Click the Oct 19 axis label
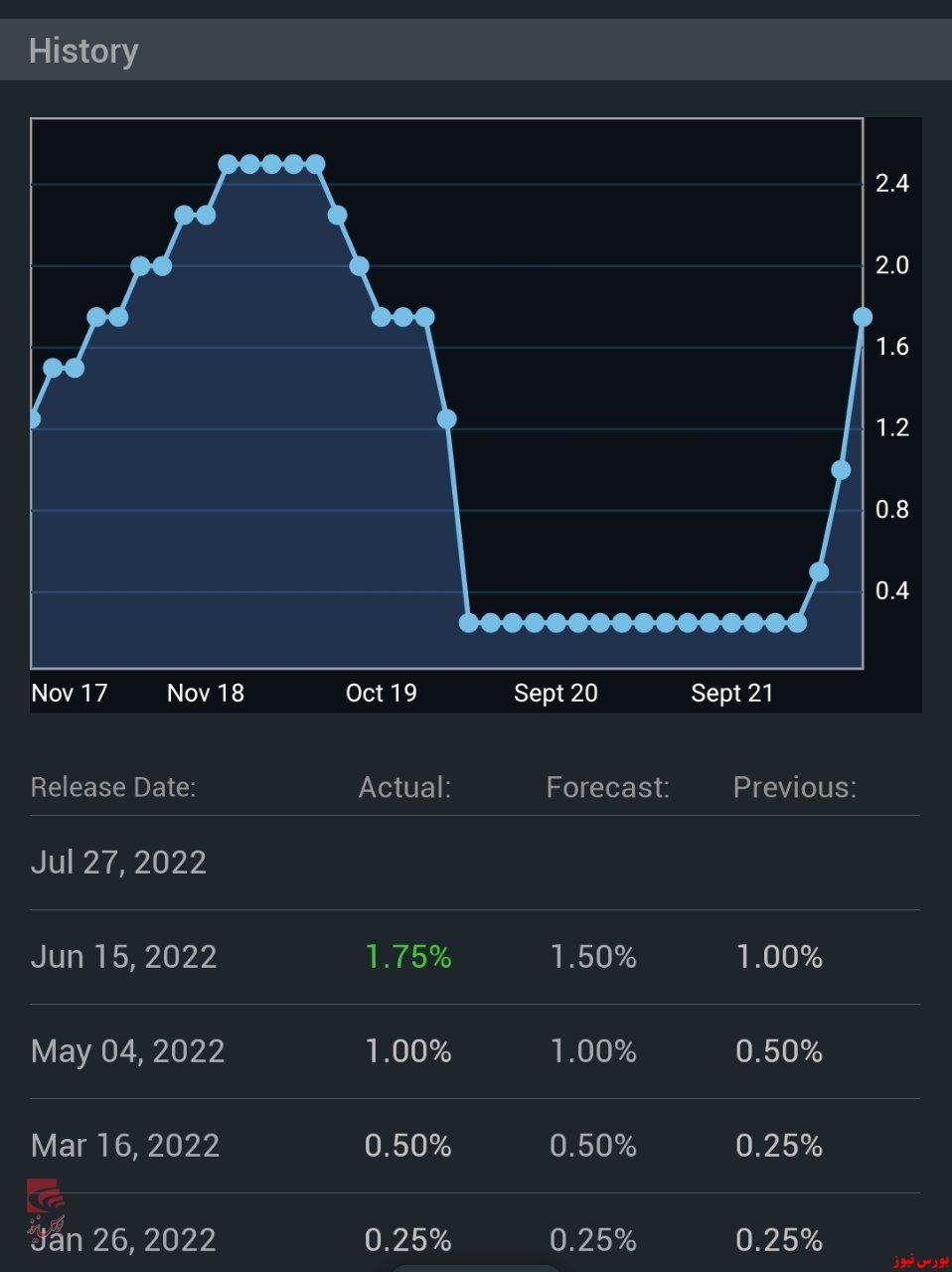Image resolution: width=952 pixels, height=1272 pixels. coord(382,693)
